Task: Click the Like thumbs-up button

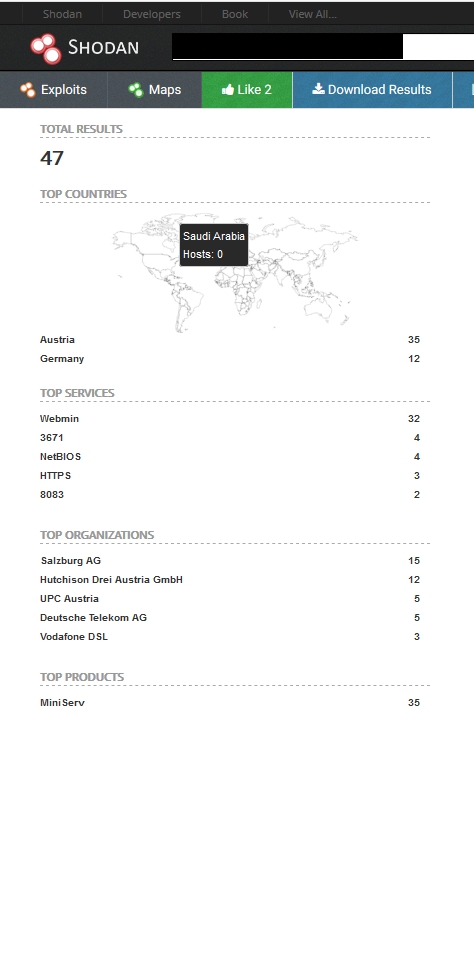Action: (247, 90)
